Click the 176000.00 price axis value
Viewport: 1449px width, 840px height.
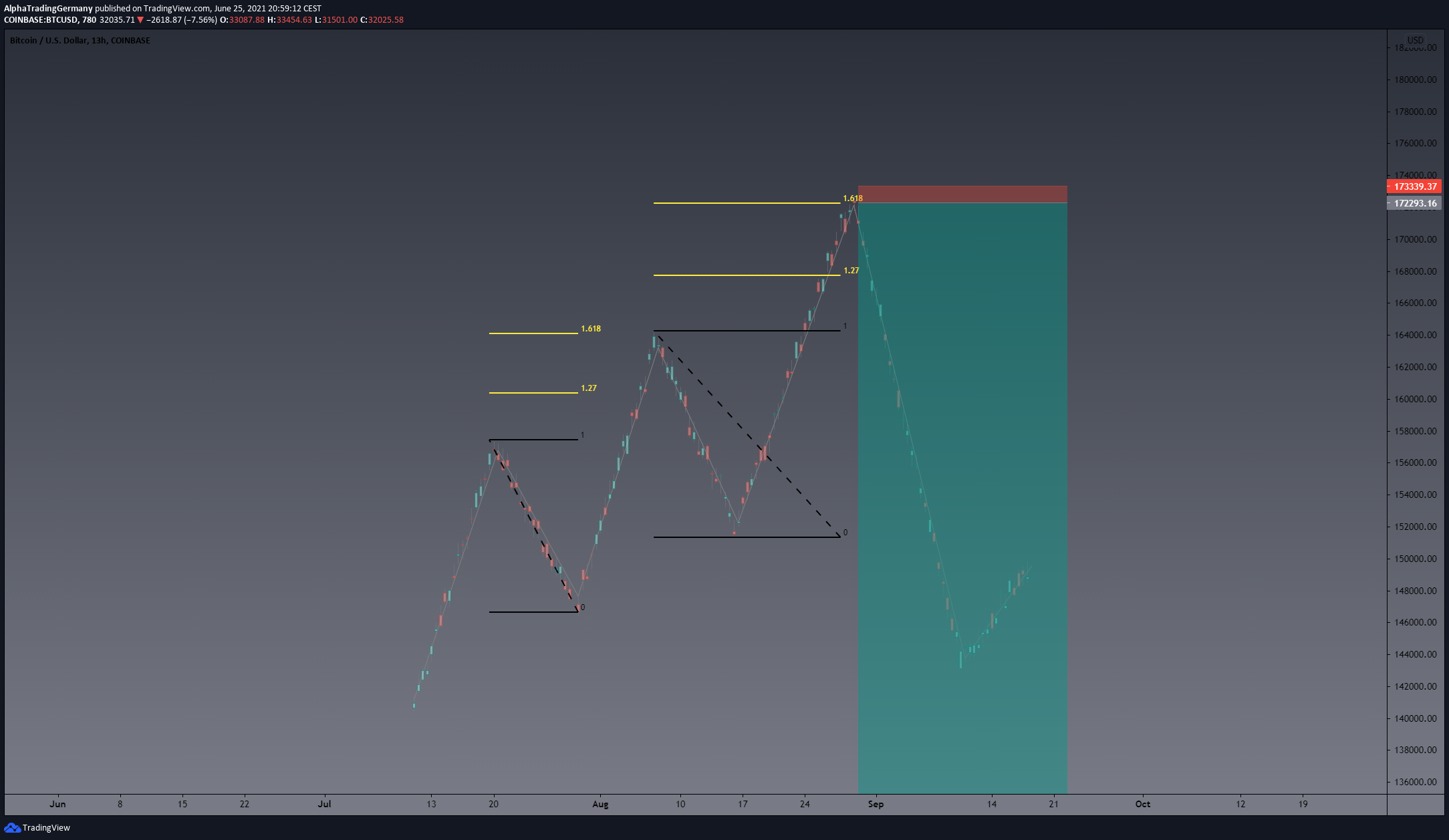pos(1416,143)
